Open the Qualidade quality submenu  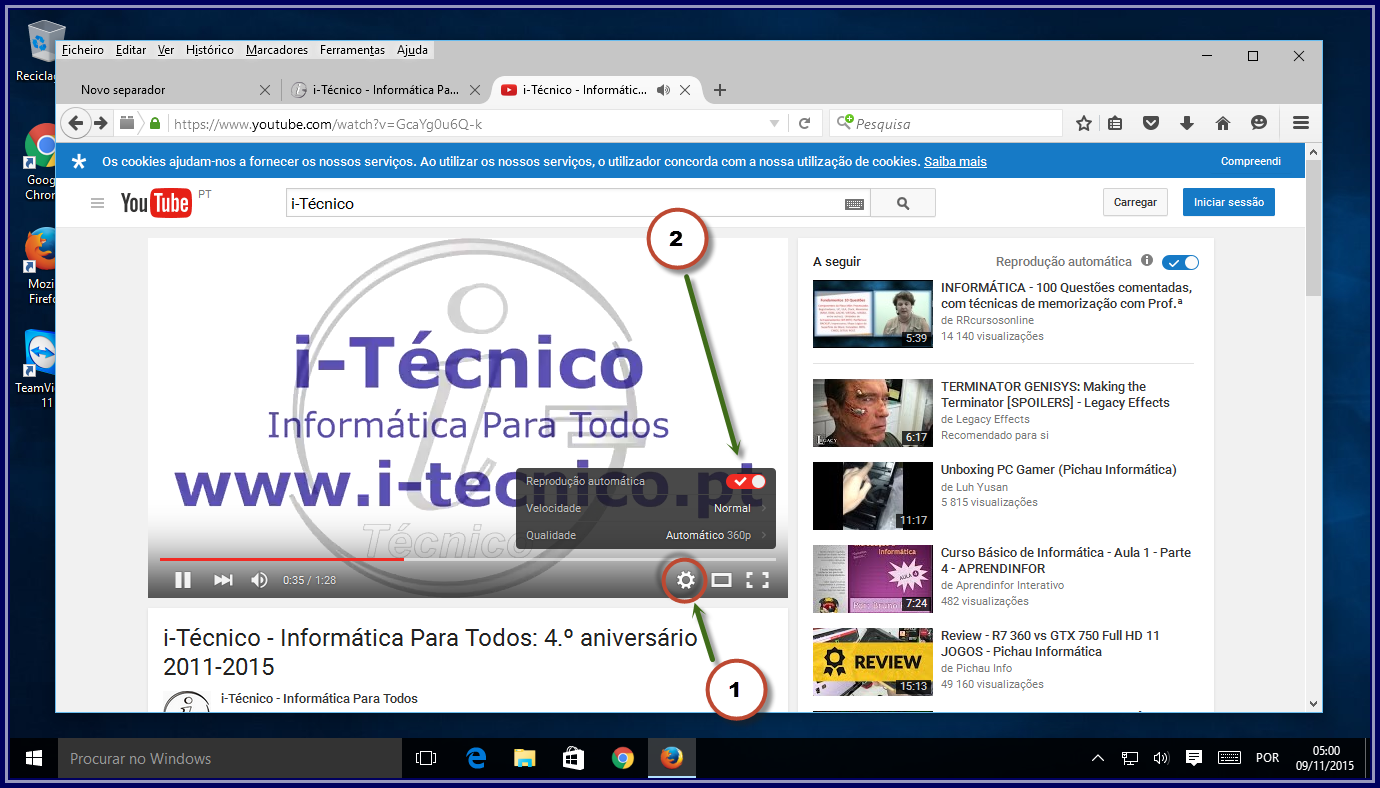click(646, 535)
